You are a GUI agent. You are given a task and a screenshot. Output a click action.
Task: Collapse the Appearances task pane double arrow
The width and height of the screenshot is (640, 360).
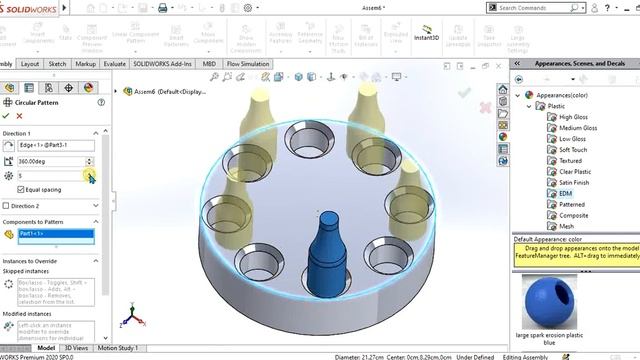click(517, 63)
